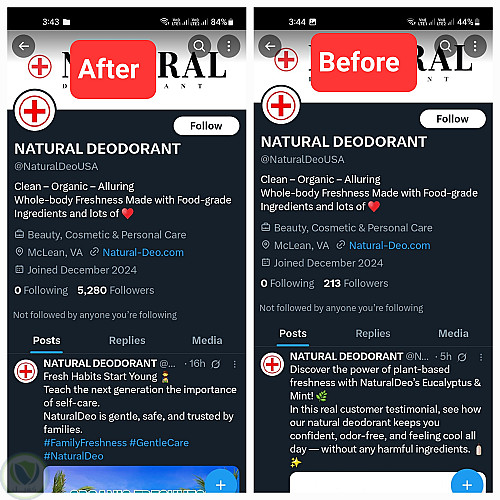Tap the back arrow in the After screenshot
Image resolution: width=500 pixels, height=500 pixels.
tap(24, 46)
